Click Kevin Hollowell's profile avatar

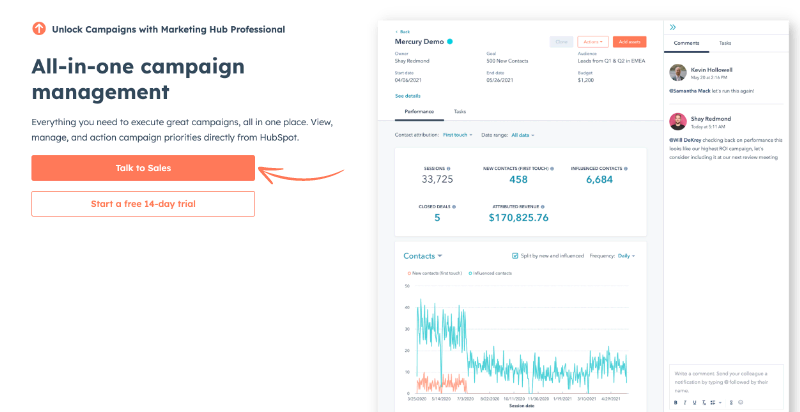[677, 72]
